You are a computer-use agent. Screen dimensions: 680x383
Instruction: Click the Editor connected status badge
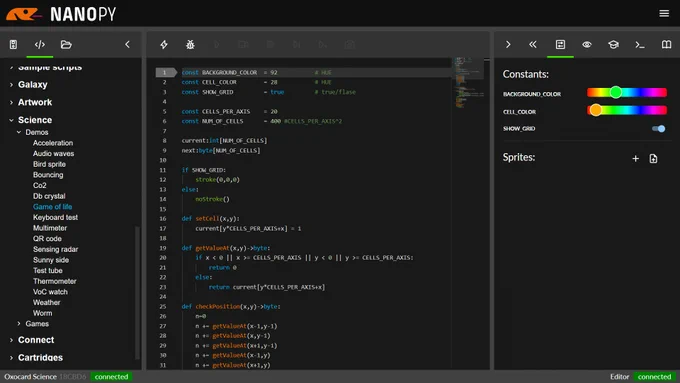pos(654,376)
